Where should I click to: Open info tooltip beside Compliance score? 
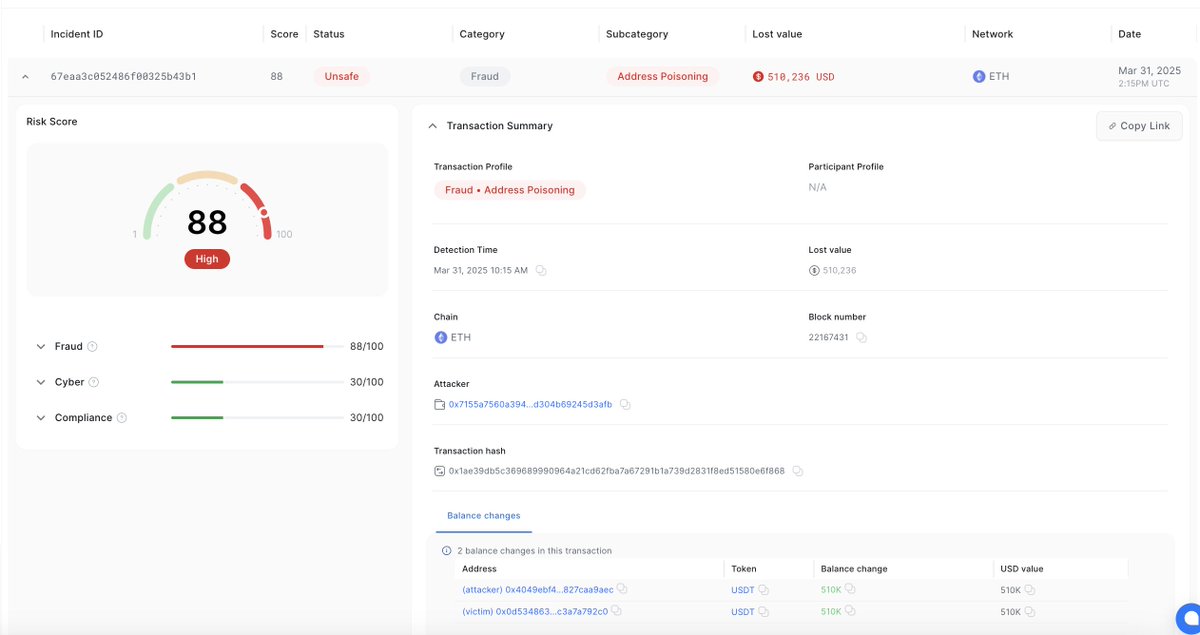tap(122, 418)
